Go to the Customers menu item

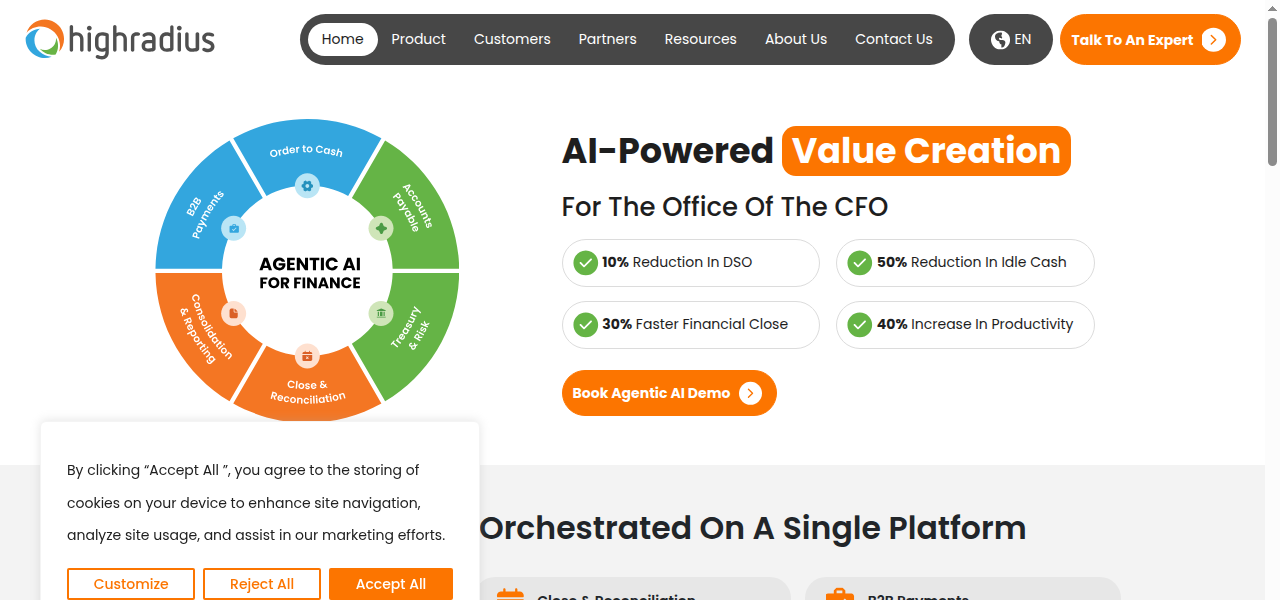512,40
